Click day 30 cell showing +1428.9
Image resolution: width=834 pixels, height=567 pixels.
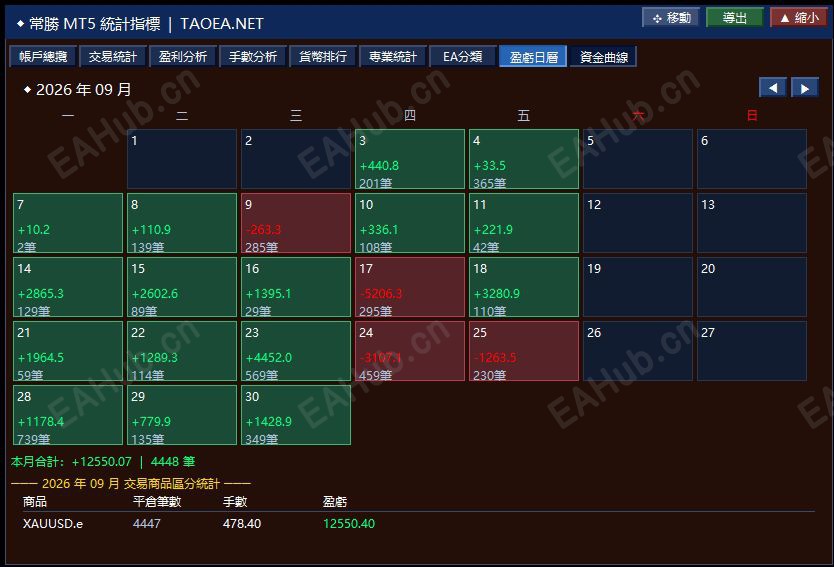point(296,415)
